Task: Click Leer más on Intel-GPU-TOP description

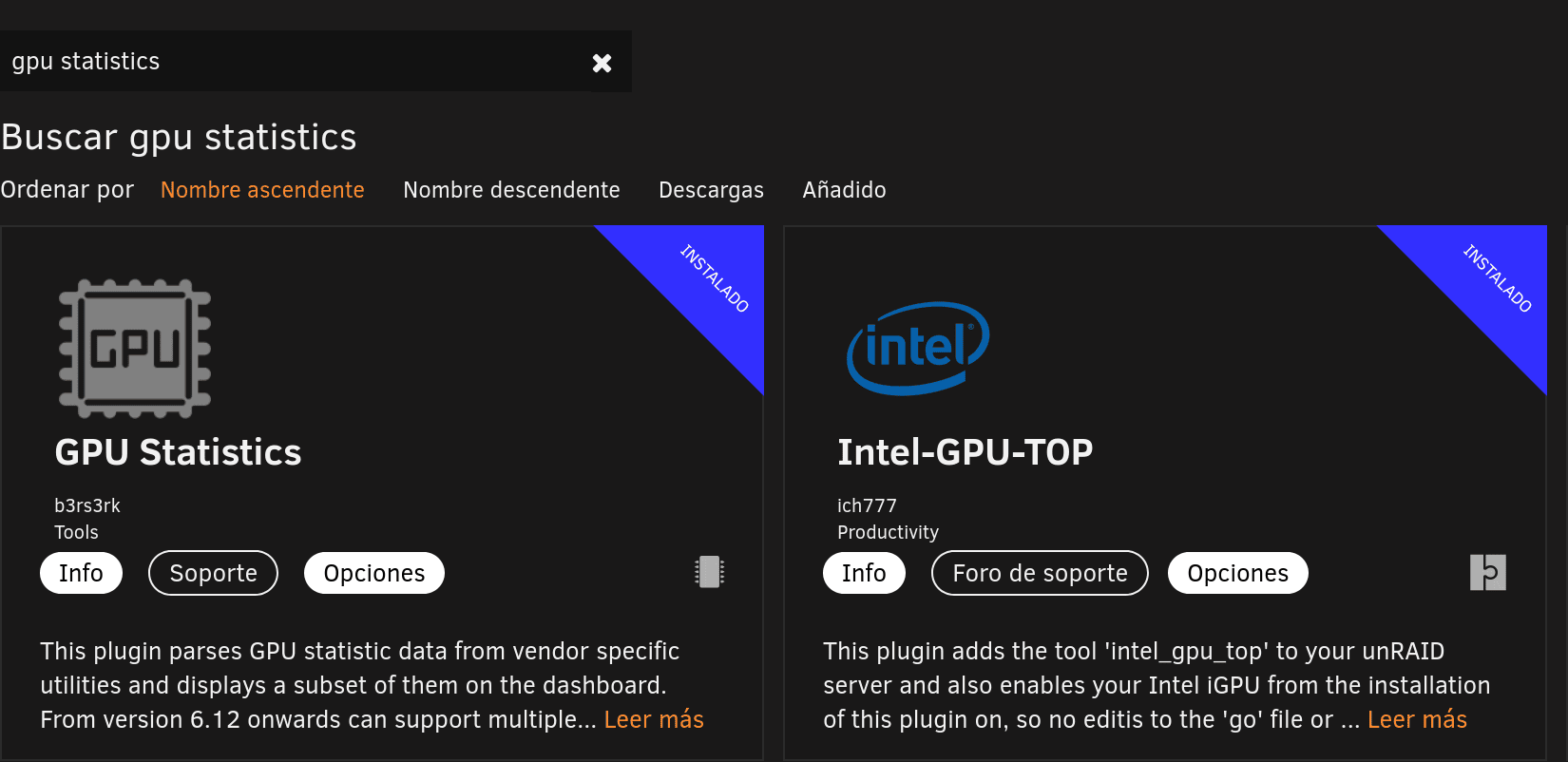Action: (x=1417, y=720)
